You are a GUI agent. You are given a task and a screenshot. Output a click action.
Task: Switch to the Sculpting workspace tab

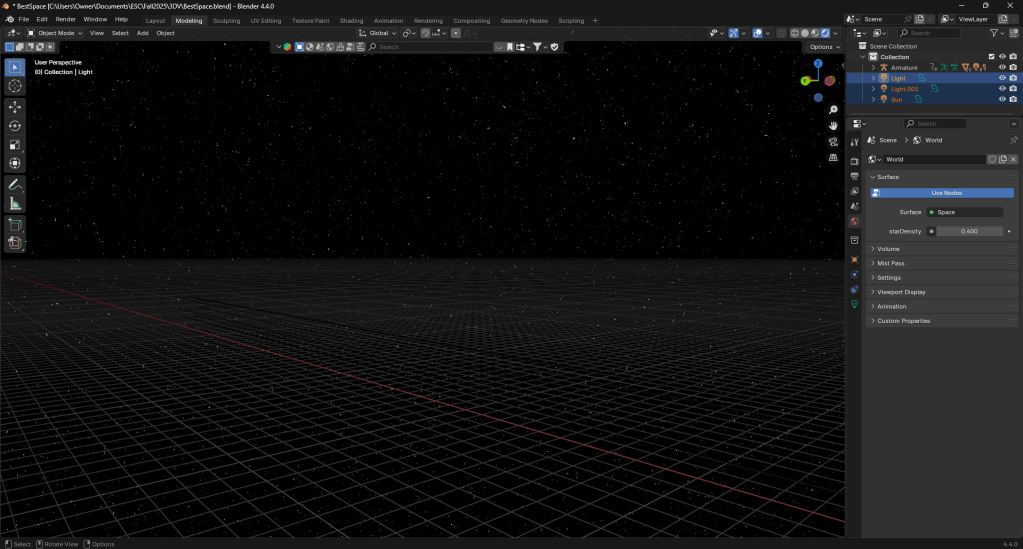coord(226,20)
